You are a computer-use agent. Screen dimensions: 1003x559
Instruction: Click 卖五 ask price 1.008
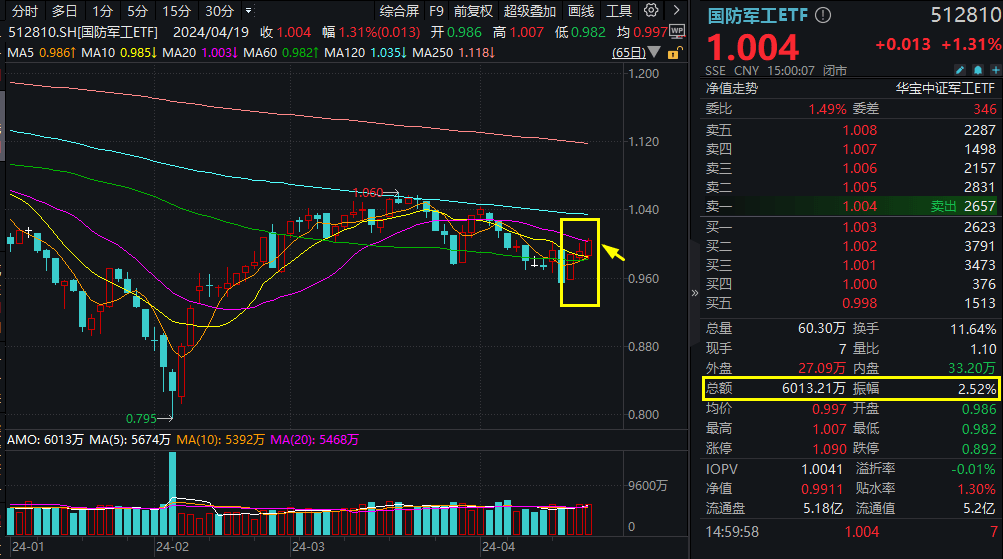point(860,130)
